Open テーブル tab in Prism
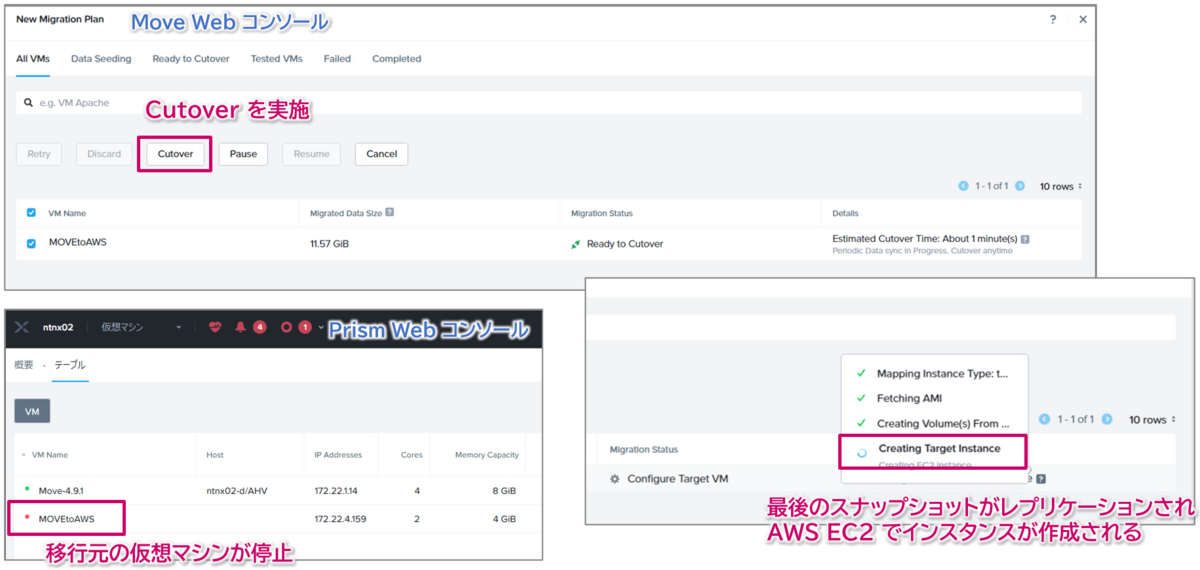This screenshot has width=1200, height=570. point(69,365)
